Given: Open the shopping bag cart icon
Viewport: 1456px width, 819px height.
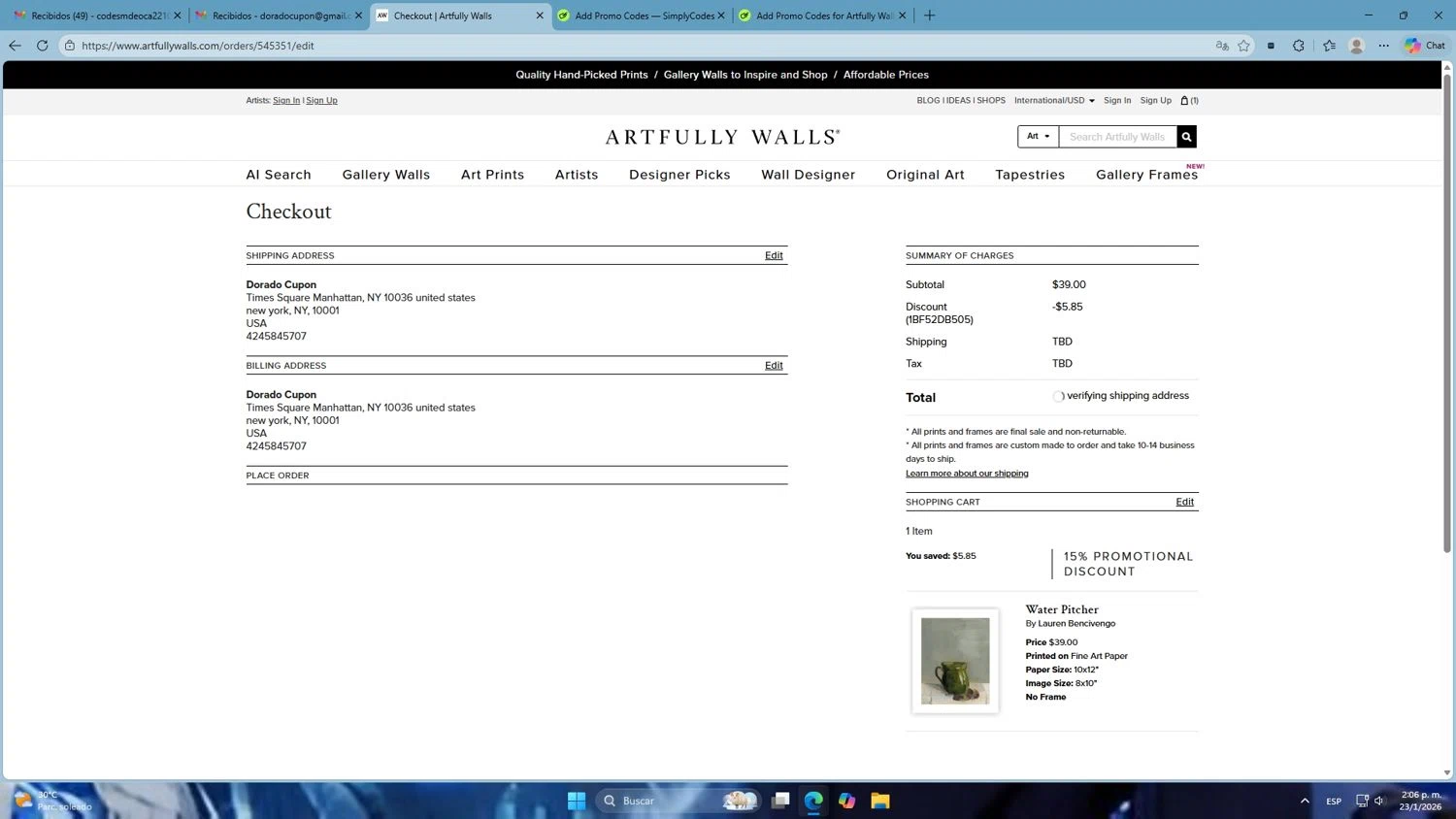Looking at the screenshot, I should pos(1189,100).
